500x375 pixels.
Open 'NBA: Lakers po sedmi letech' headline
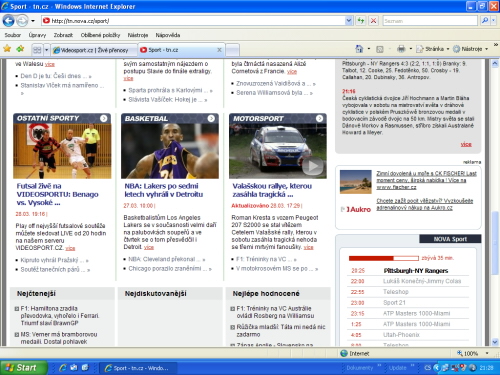click(163, 190)
